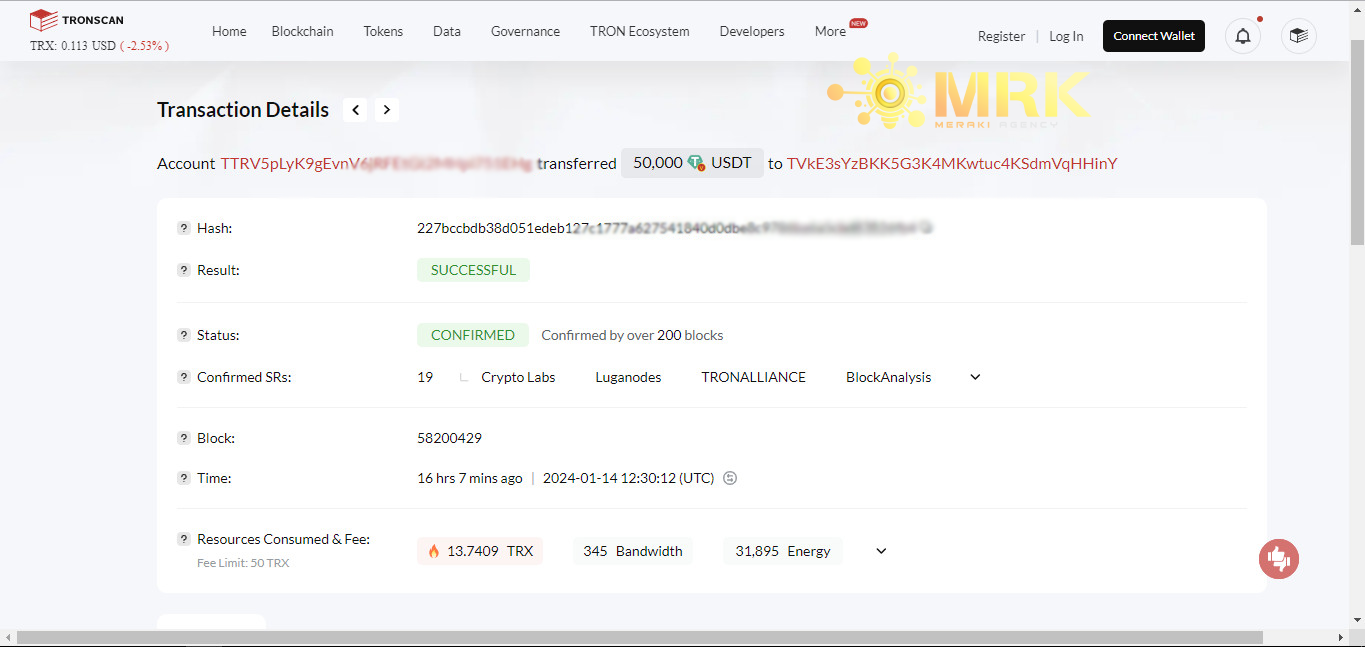The height and width of the screenshot is (647, 1365).
Task: Open the network cube icon
Action: pos(1299,36)
